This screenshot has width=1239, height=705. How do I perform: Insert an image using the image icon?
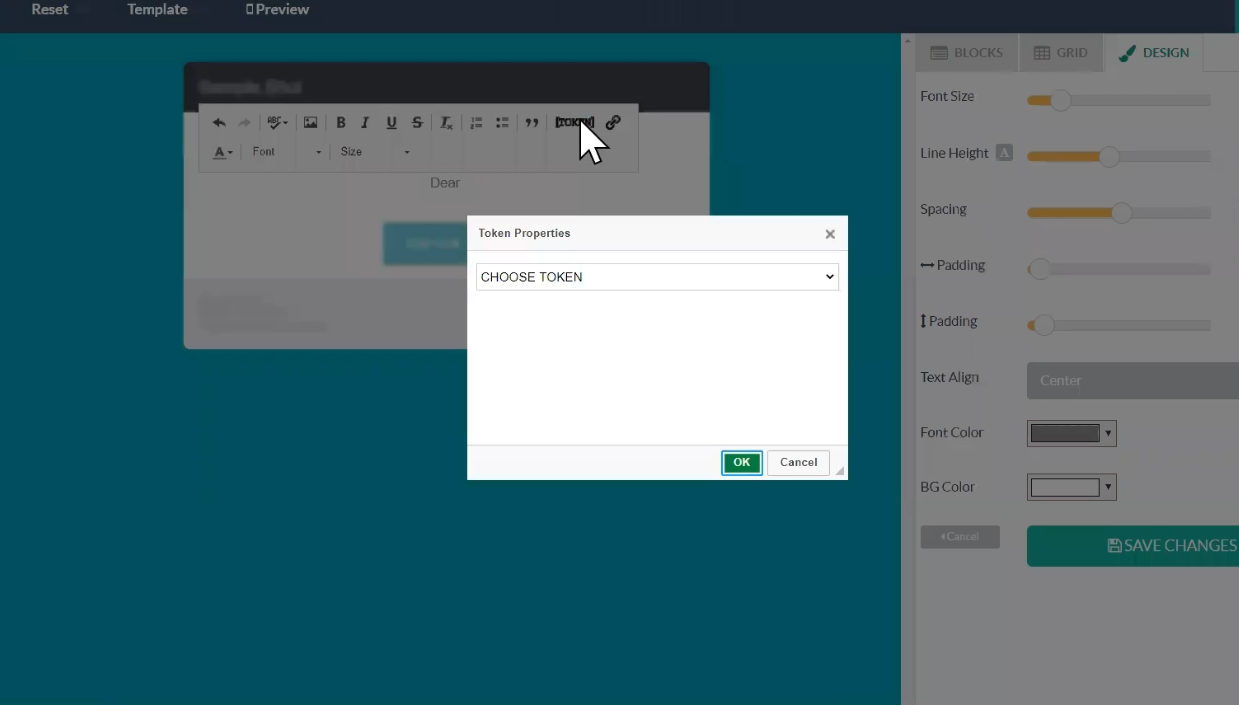click(x=311, y=123)
